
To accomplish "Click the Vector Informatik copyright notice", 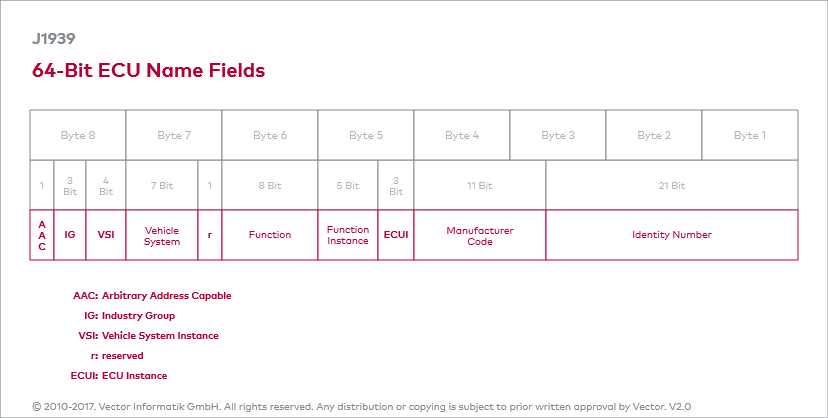I will tap(362, 407).
